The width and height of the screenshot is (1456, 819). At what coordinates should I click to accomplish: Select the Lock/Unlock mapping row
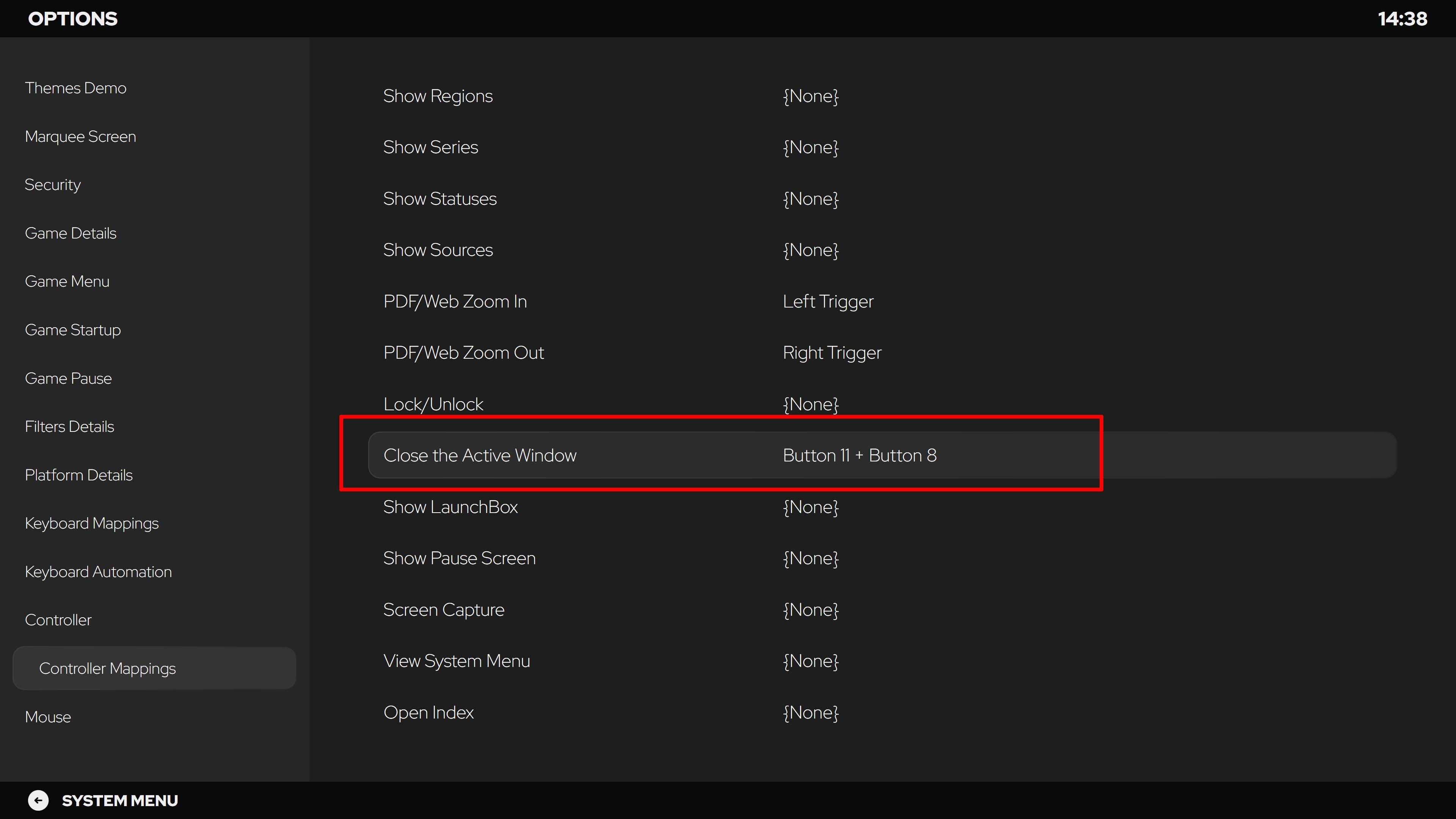tap(882, 404)
